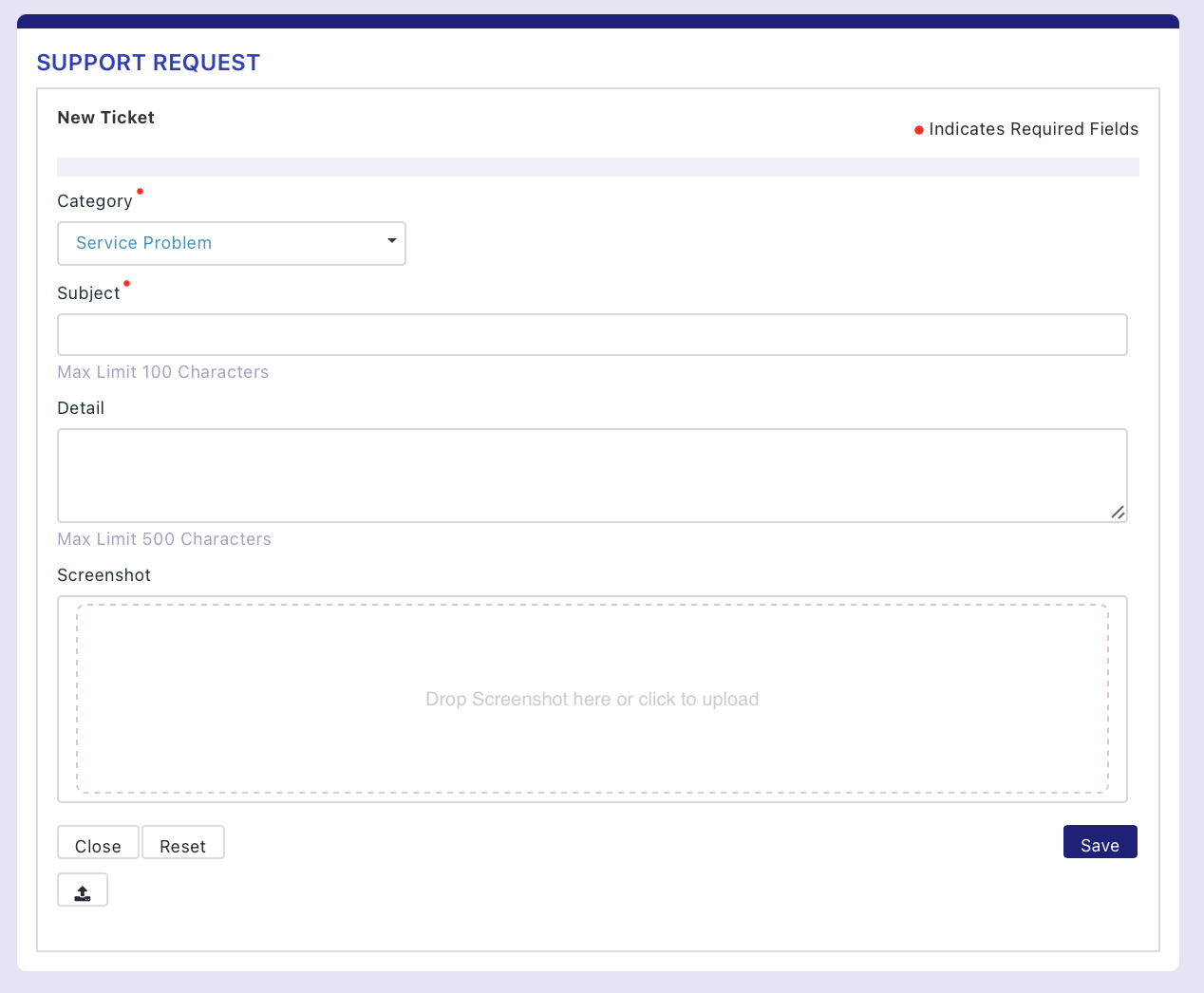The height and width of the screenshot is (993, 1204).
Task: Click the Max Limit 100 Characters hint
Action: [162, 372]
